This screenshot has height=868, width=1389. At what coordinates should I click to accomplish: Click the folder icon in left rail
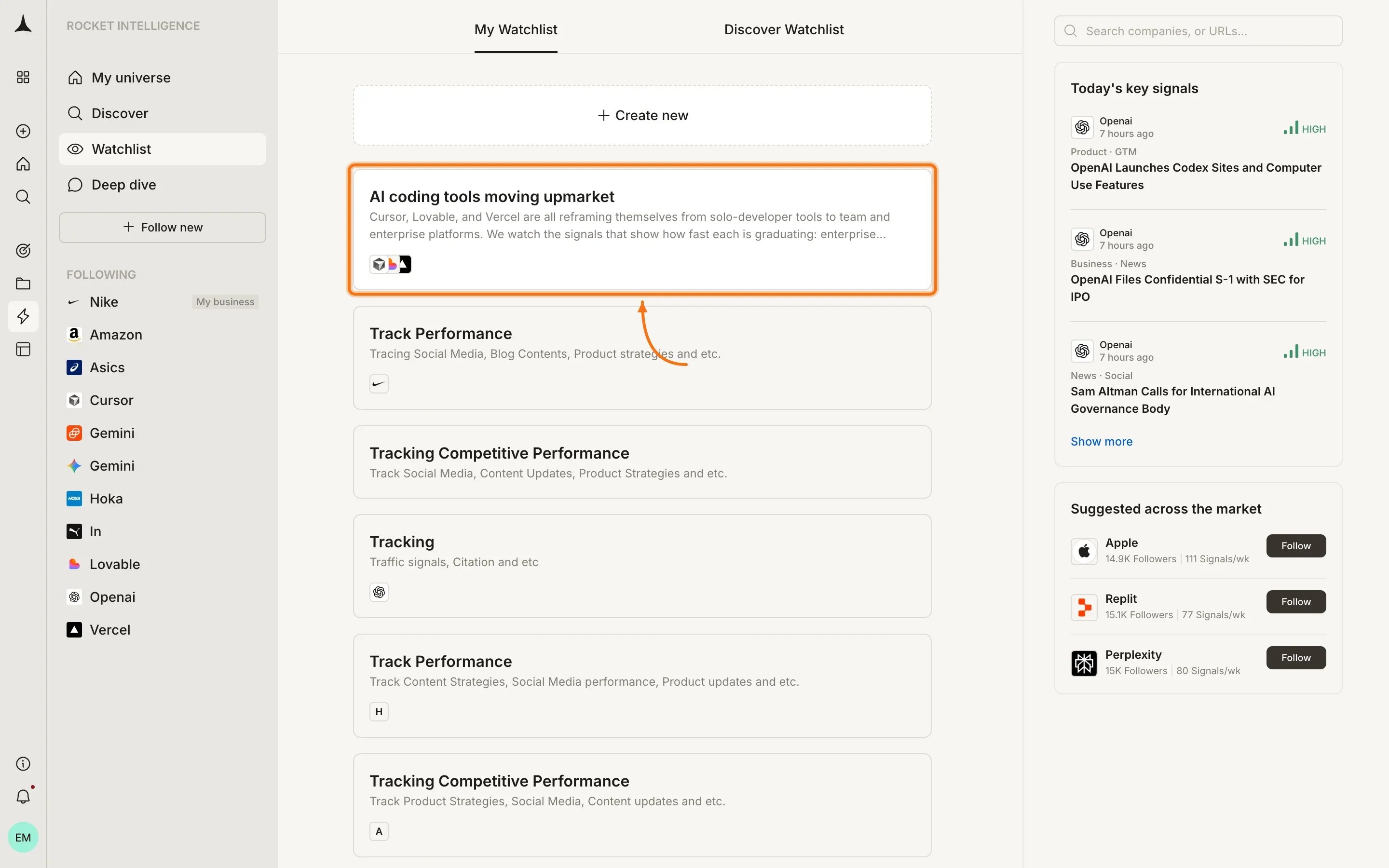23,283
